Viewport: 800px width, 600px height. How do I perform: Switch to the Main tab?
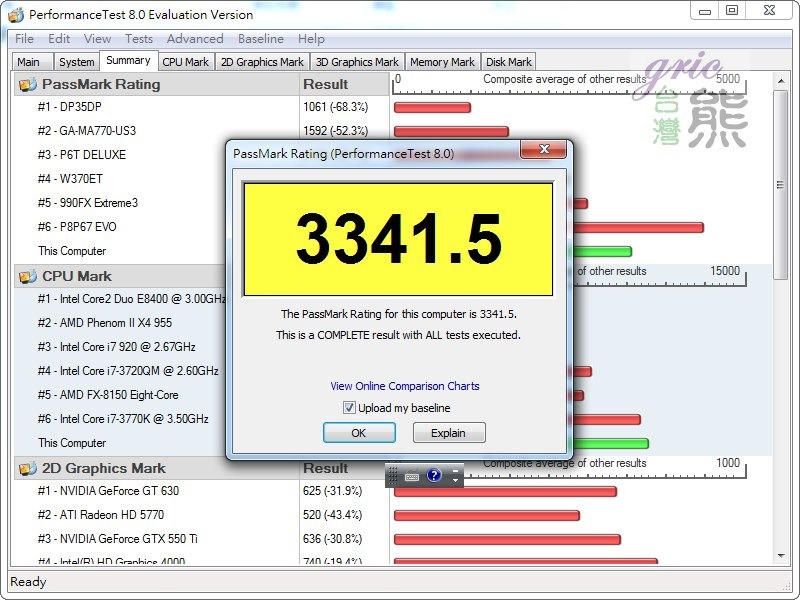pyautogui.click(x=31, y=62)
